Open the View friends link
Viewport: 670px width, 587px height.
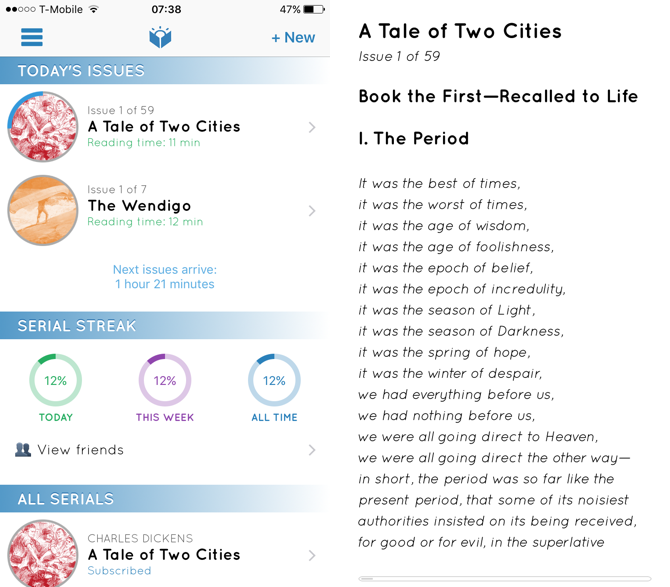81,450
